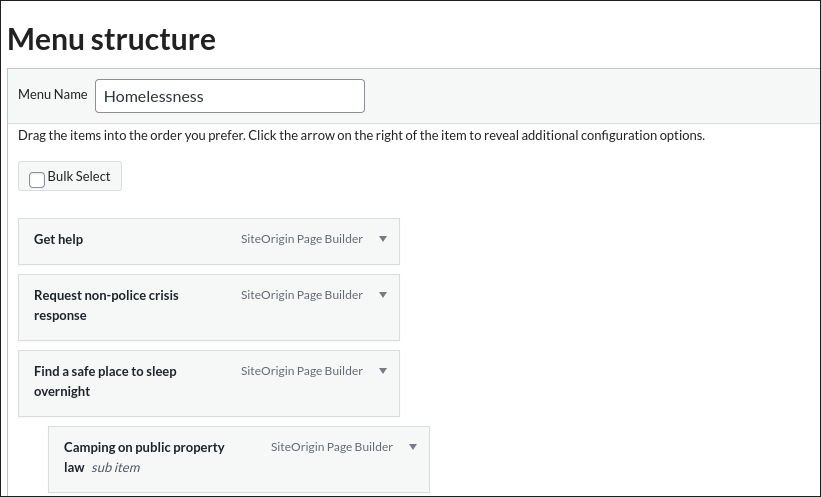
Task: Expand Request non-police crisis response options arrow
Action: pyautogui.click(x=382, y=295)
